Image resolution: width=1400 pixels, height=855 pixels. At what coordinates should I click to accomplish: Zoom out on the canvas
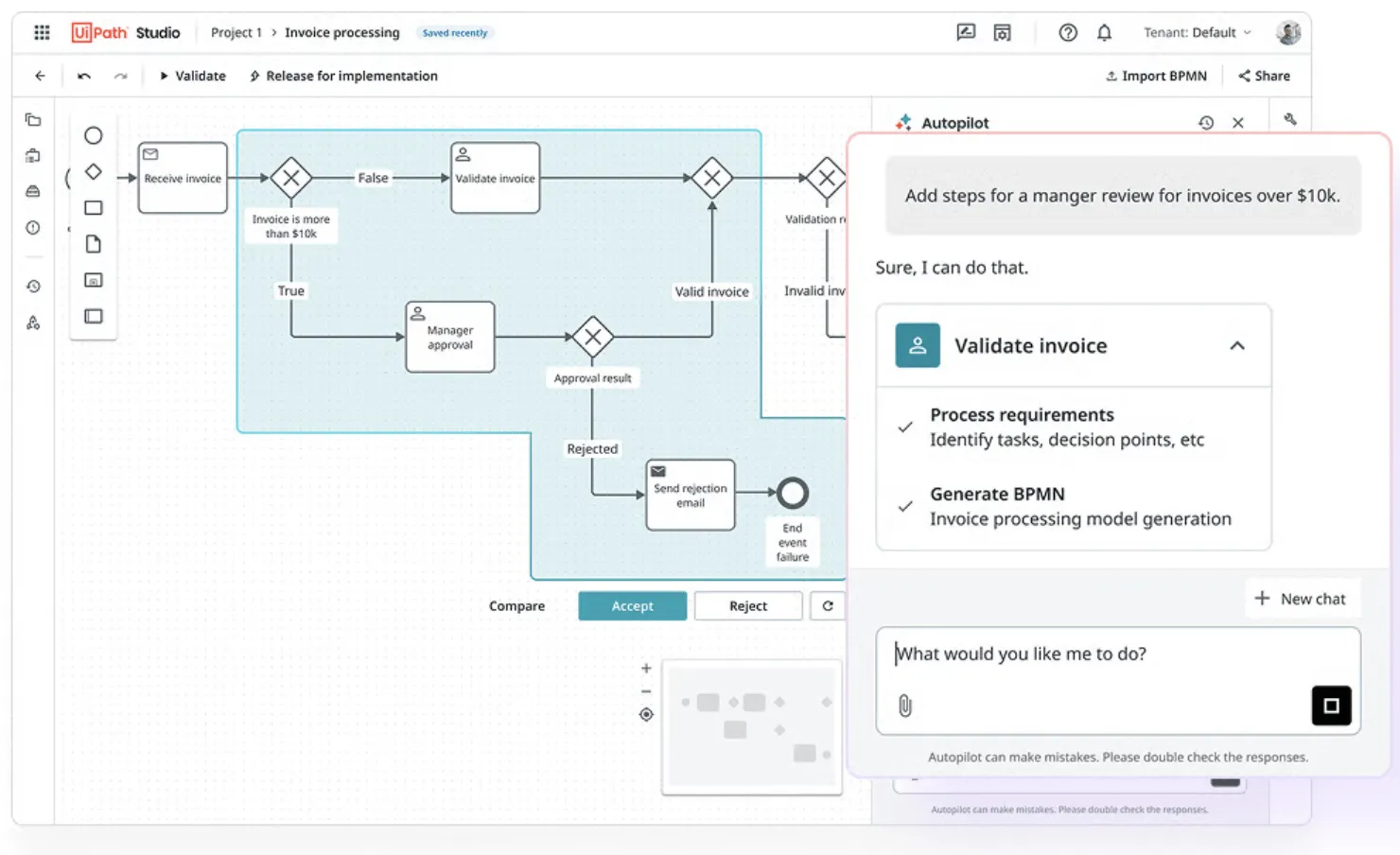click(646, 691)
